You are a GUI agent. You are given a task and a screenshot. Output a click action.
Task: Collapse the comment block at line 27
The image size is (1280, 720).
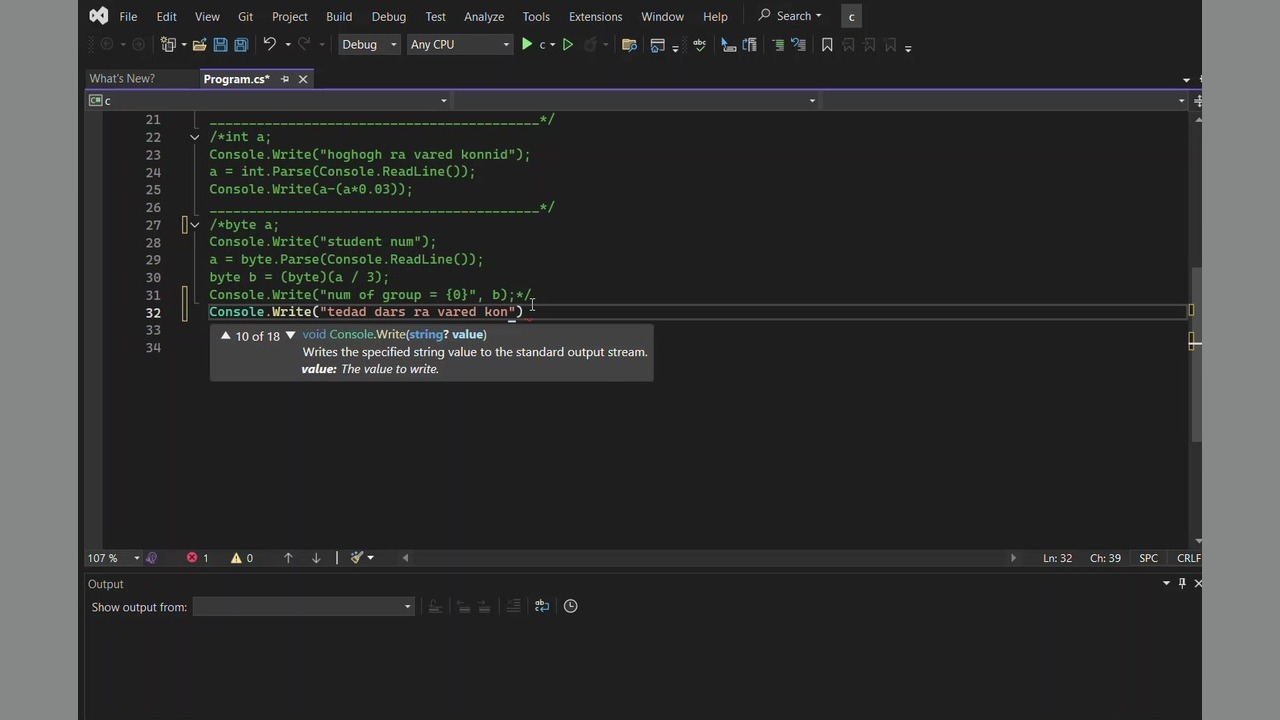point(195,225)
